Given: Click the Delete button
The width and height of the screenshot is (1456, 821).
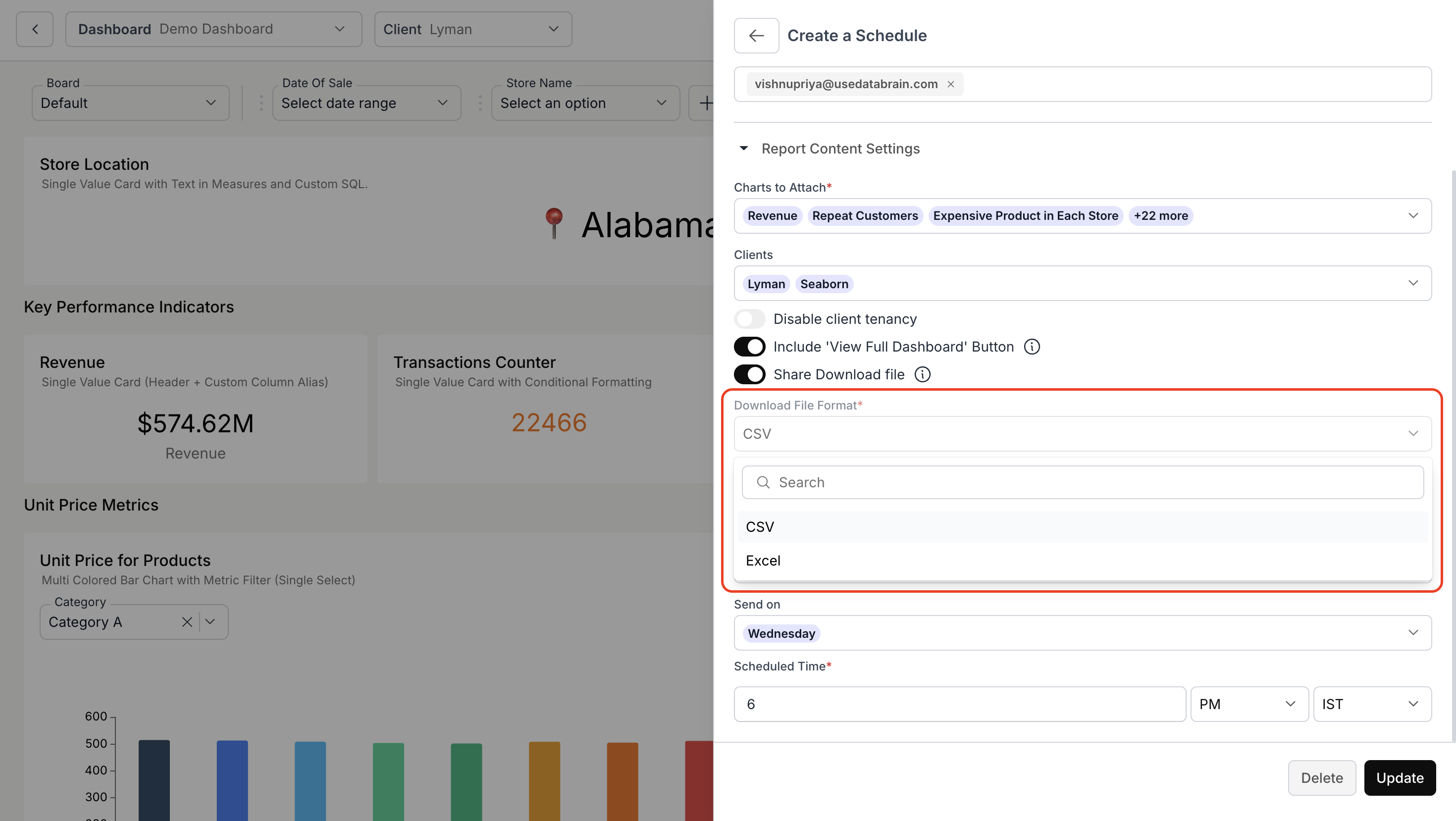Looking at the screenshot, I should point(1321,777).
